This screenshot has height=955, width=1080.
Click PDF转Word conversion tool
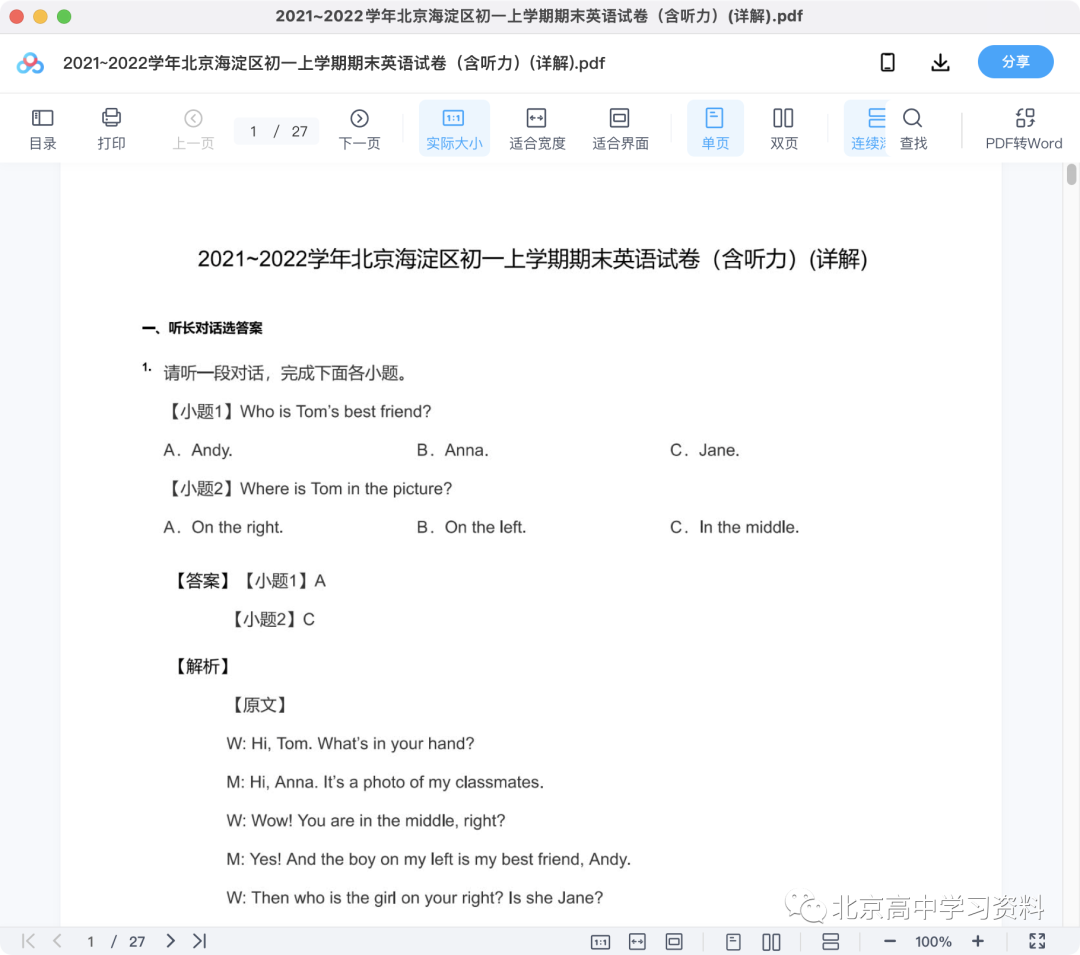[1024, 129]
